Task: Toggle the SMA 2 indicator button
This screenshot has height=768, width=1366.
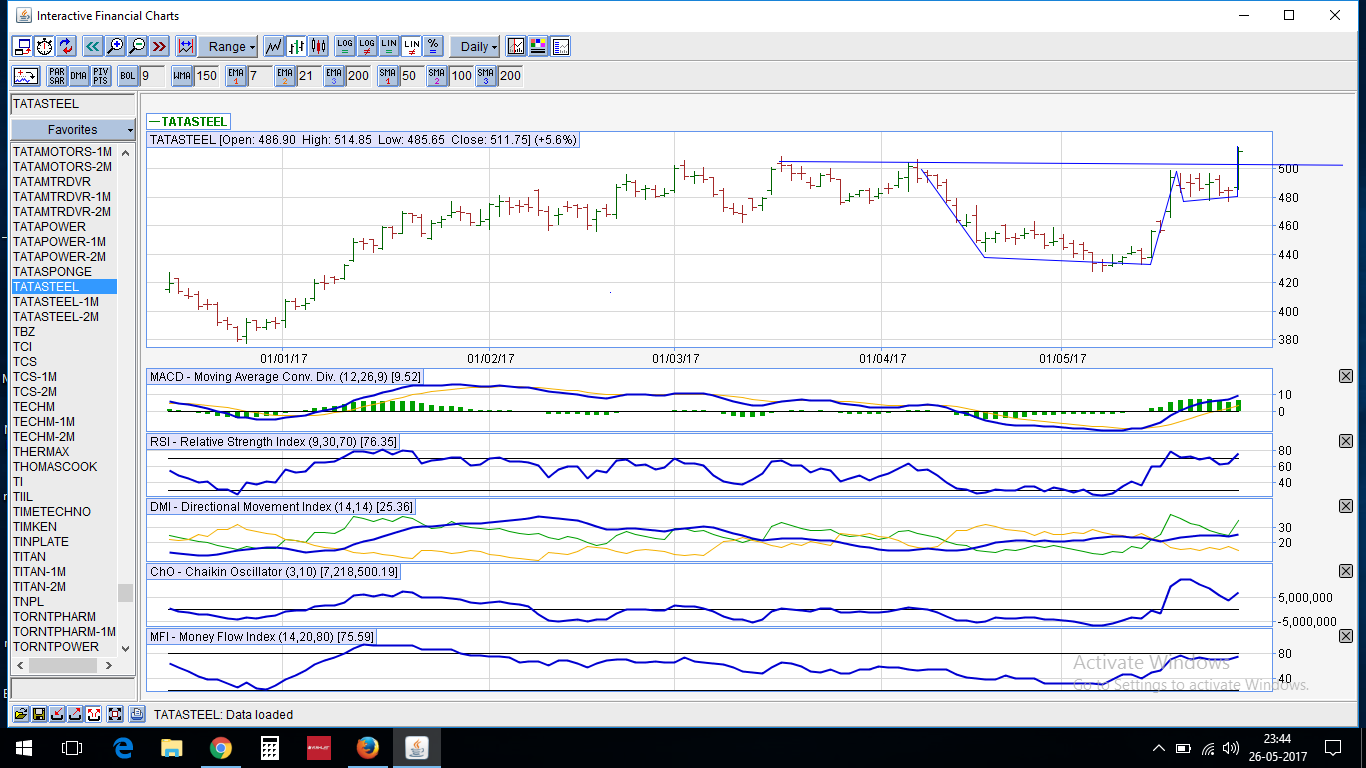Action: pyautogui.click(x=437, y=76)
